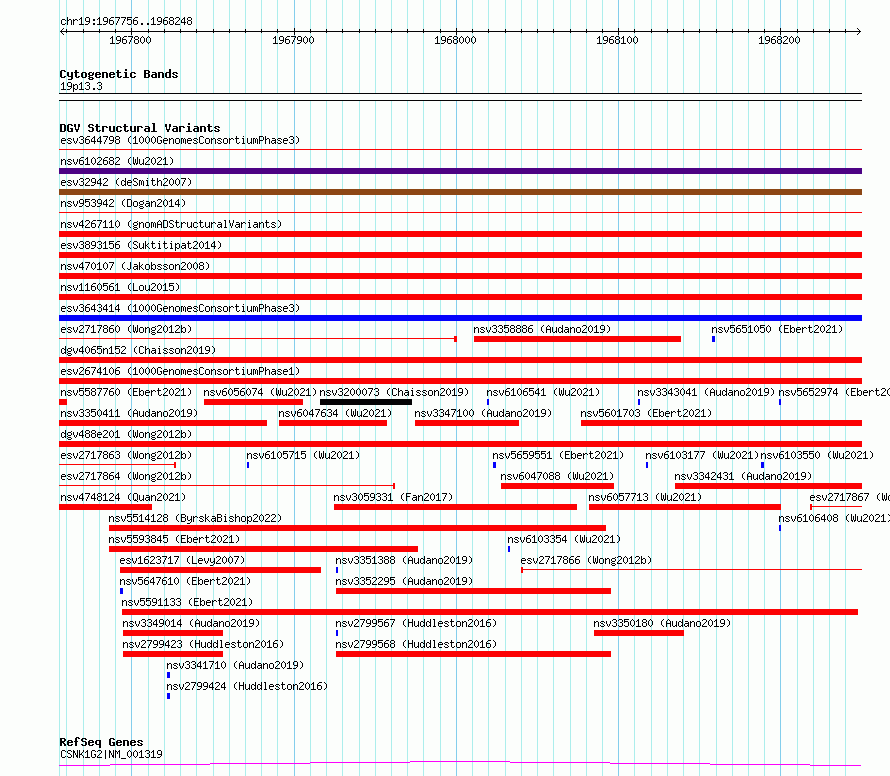The height and width of the screenshot is (776, 890).
Task: Click the 19p13.3 cytogenetic band label
Action: 81,86
